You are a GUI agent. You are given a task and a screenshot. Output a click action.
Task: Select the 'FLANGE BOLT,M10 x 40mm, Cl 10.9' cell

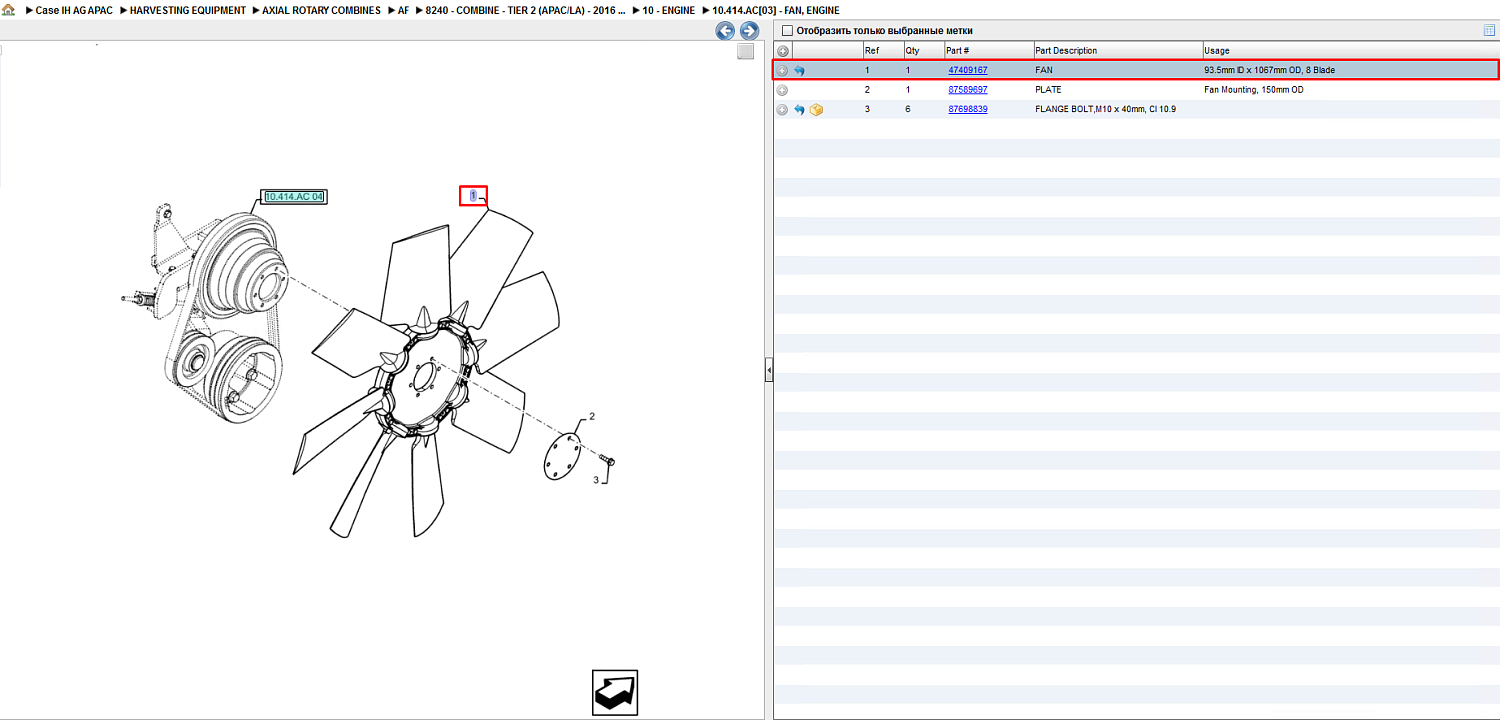click(1105, 109)
